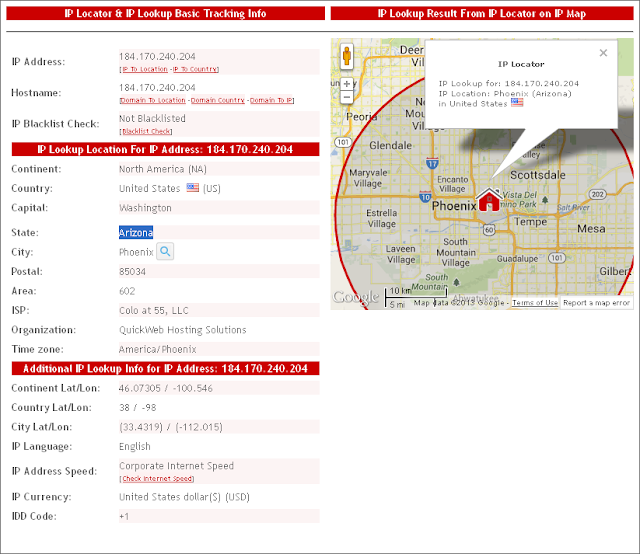
Task: Click the highlighted Arizona state value
Action: (136, 232)
